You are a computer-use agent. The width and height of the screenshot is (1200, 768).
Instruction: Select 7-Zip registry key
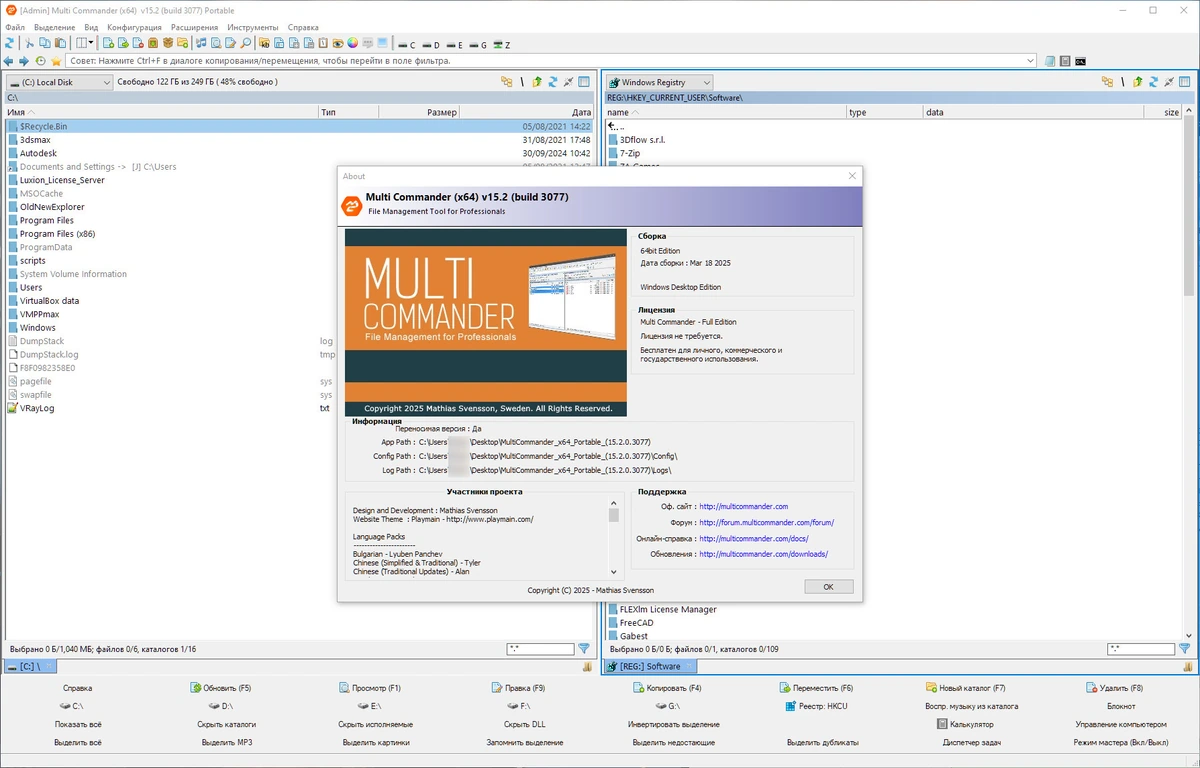(x=629, y=153)
